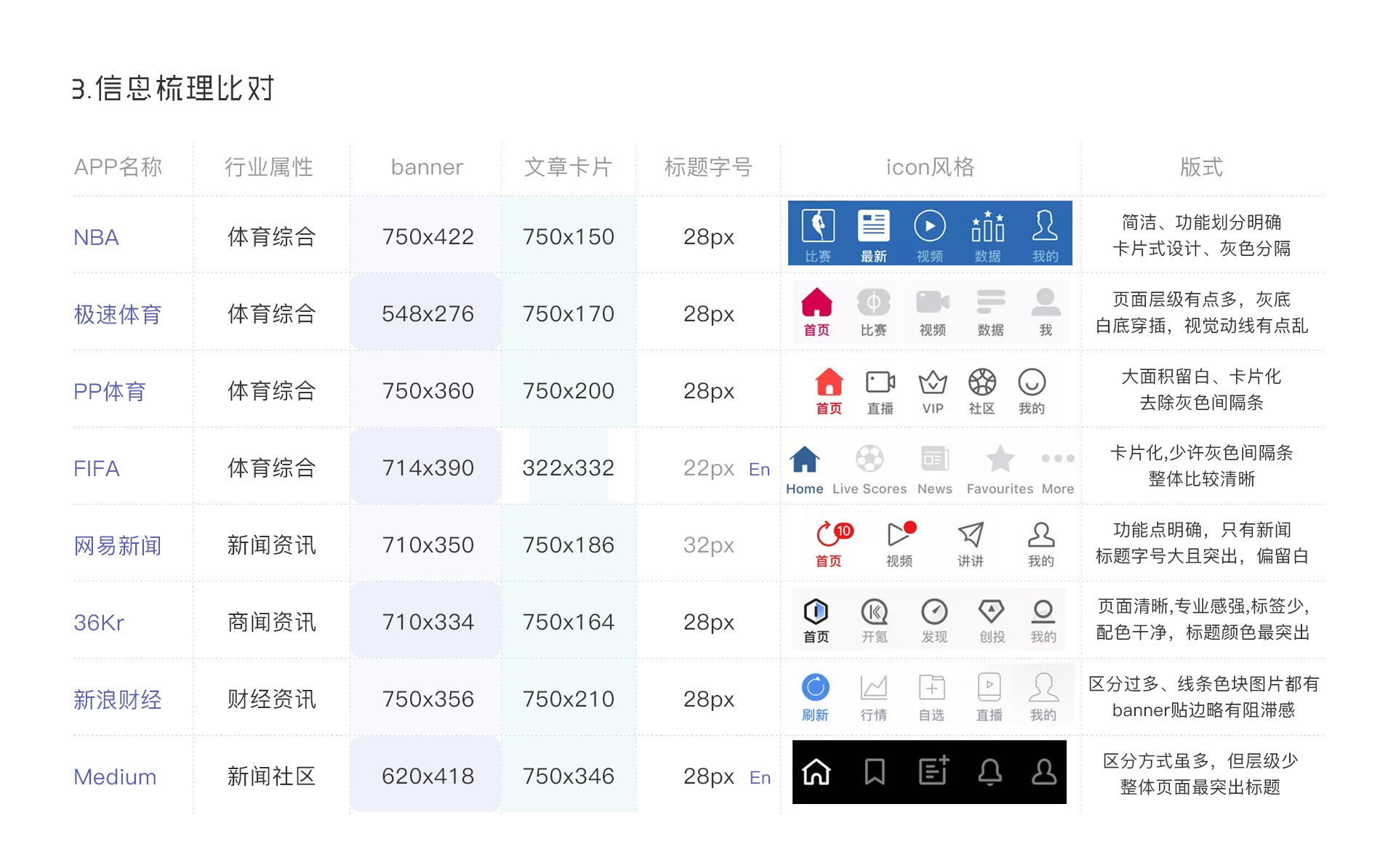Select the FIFA Favourites star icon
1396x868 pixels.
point(1000,459)
